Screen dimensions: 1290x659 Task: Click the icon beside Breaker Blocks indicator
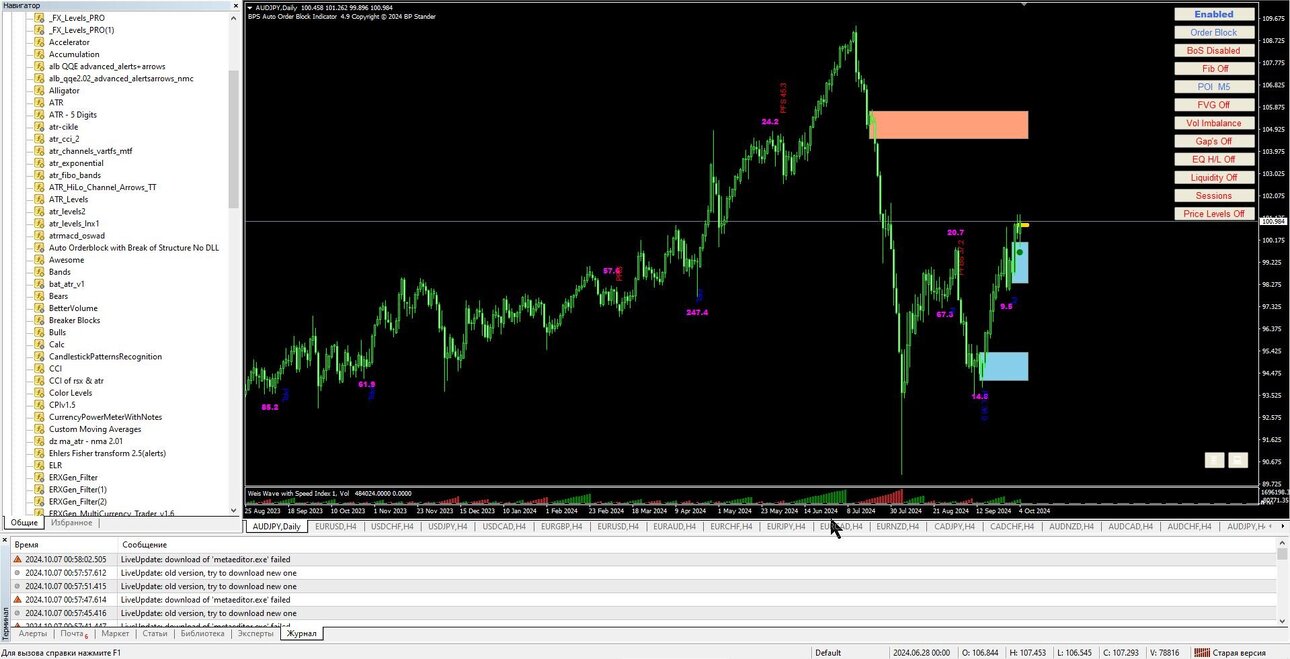click(39, 321)
